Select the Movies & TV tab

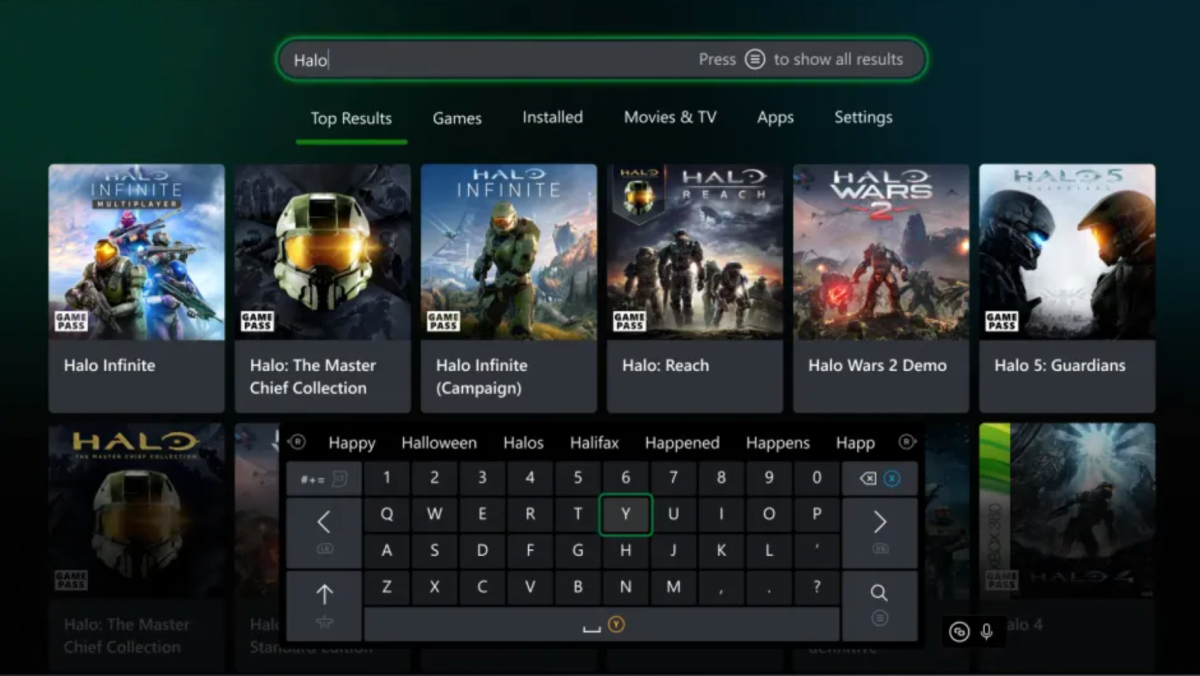tap(670, 117)
